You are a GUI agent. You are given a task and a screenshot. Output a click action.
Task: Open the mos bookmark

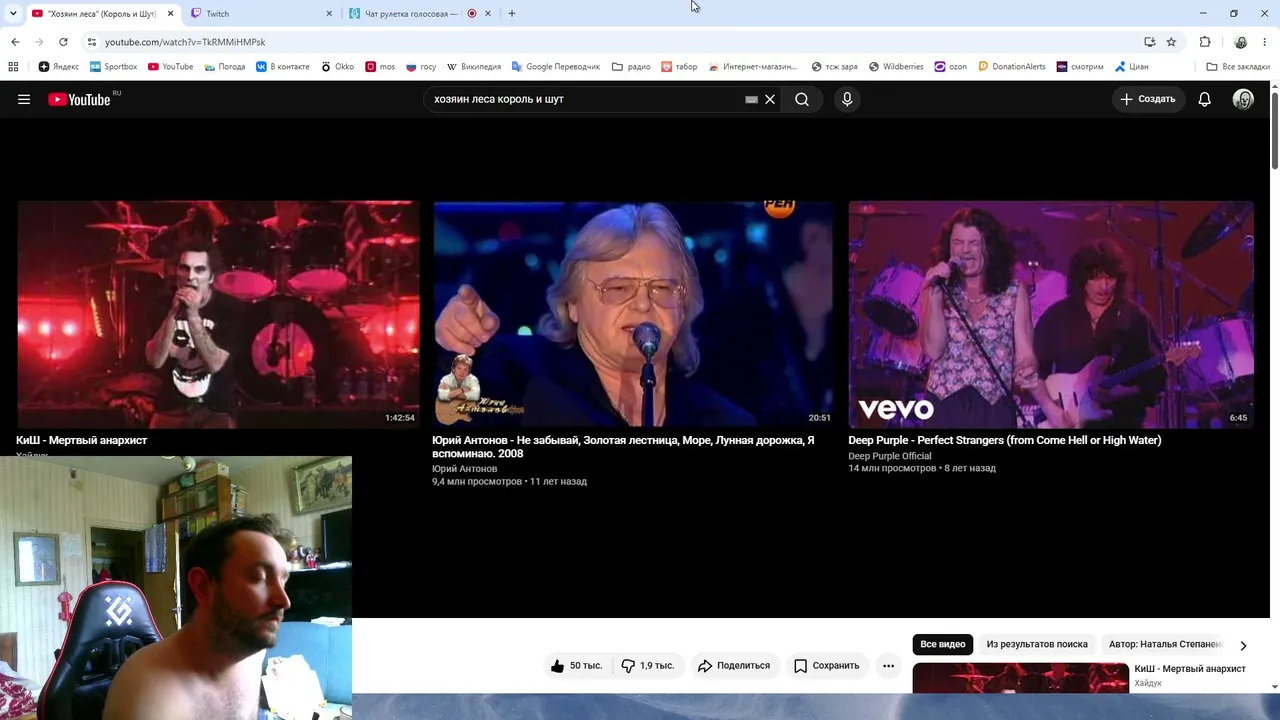pyautogui.click(x=380, y=67)
